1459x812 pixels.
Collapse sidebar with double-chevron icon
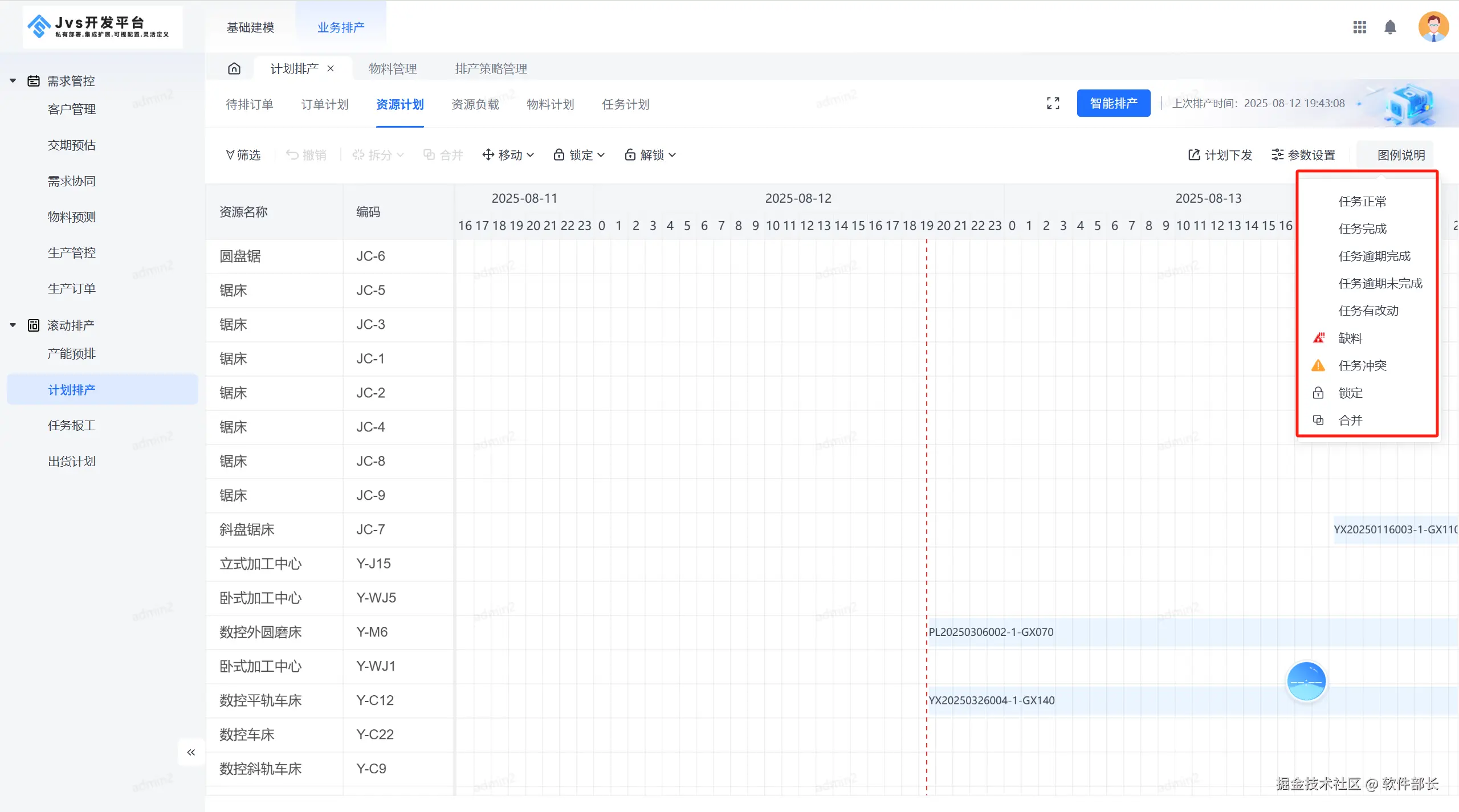pyautogui.click(x=191, y=752)
